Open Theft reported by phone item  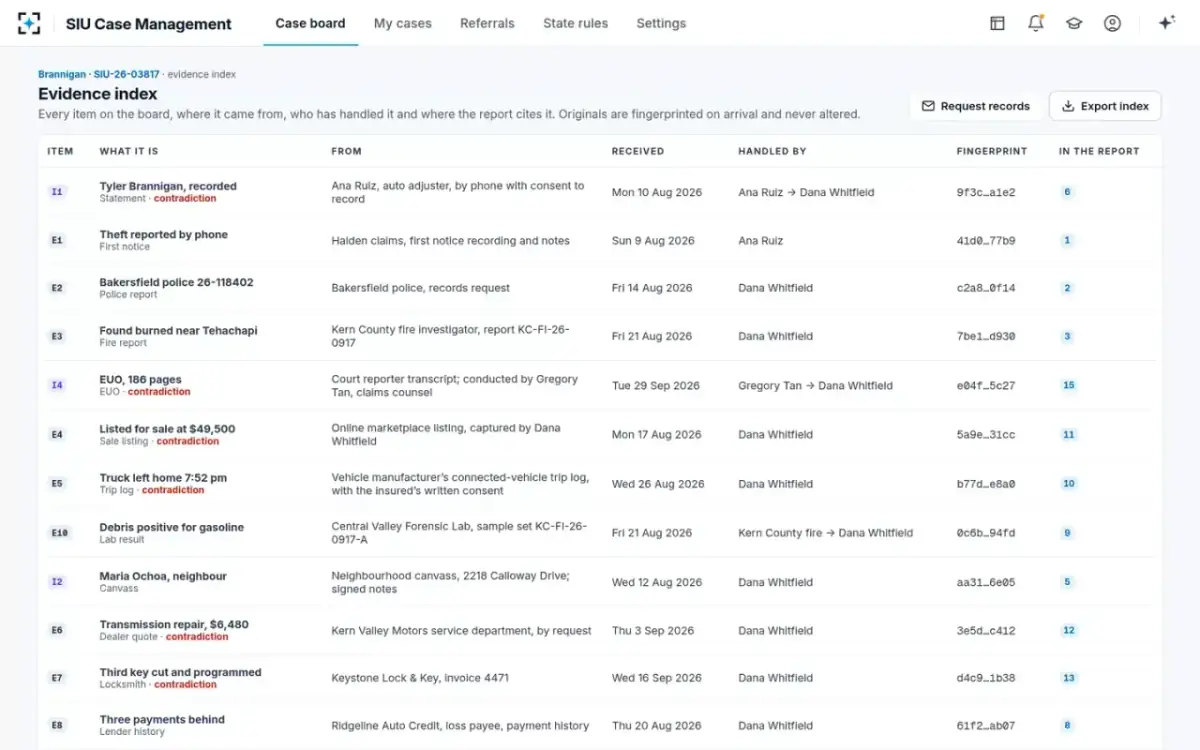coord(163,234)
